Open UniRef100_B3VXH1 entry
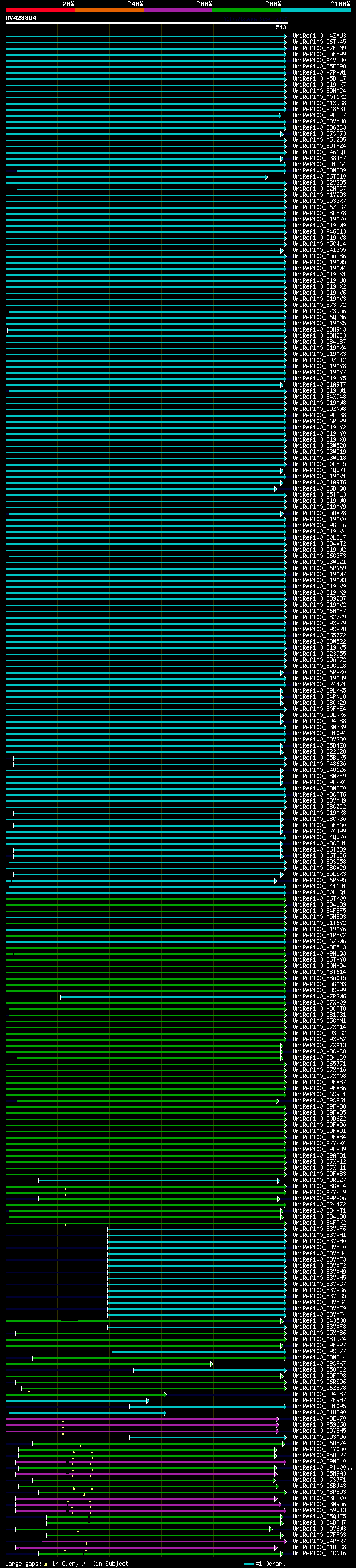Screen dimensions: 356x1568 point(319,1235)
